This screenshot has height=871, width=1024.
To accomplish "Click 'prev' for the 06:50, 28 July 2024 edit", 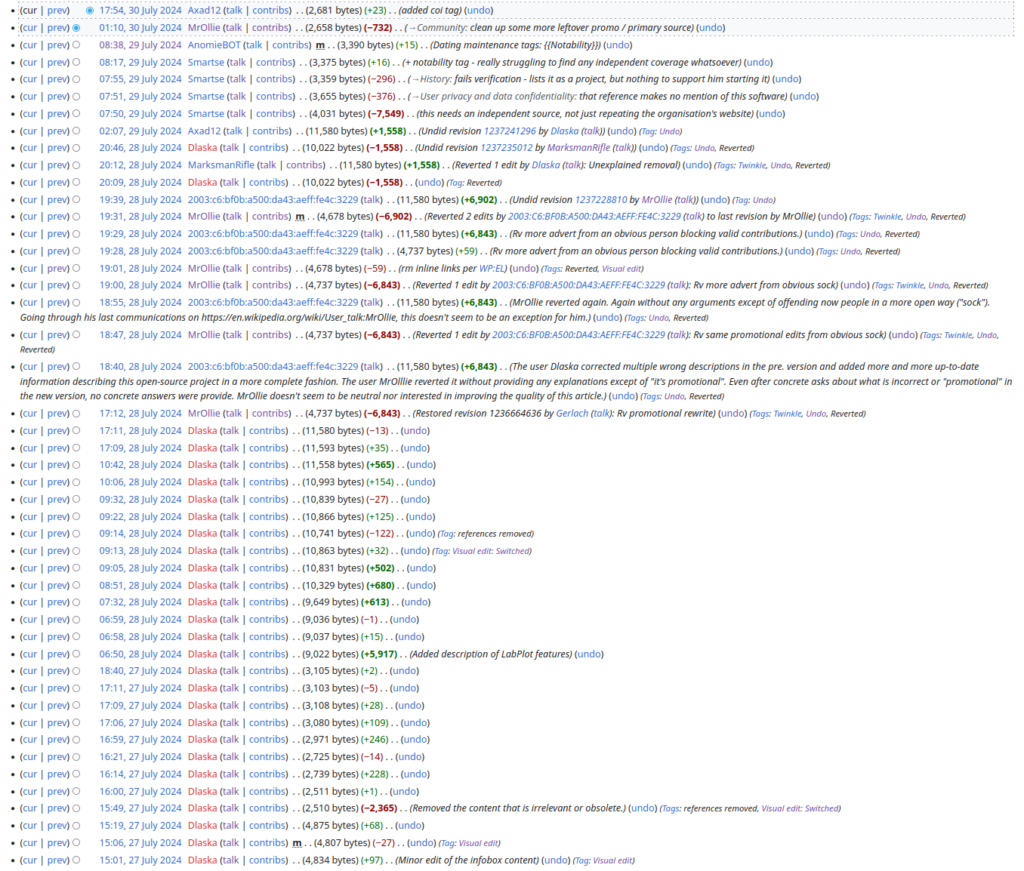I will [x=58, y=654].
